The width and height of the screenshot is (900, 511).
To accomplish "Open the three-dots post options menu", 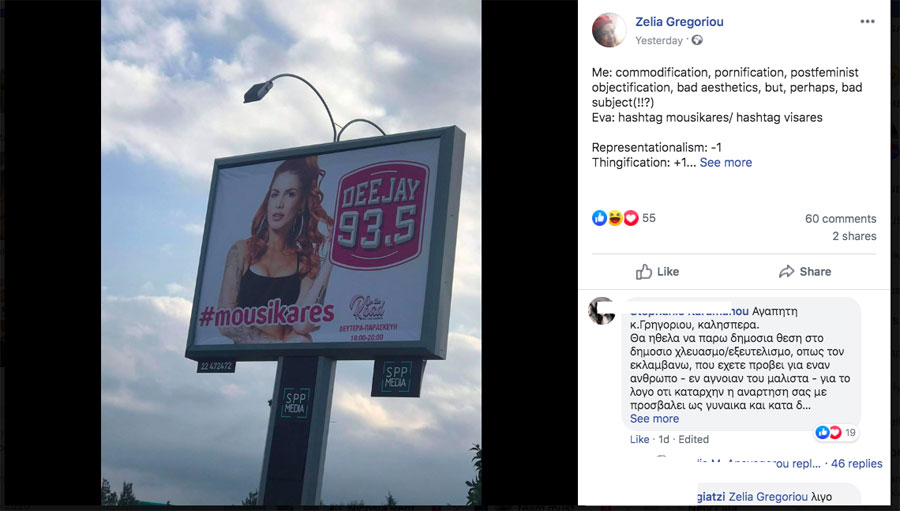I will coord(867,22).
